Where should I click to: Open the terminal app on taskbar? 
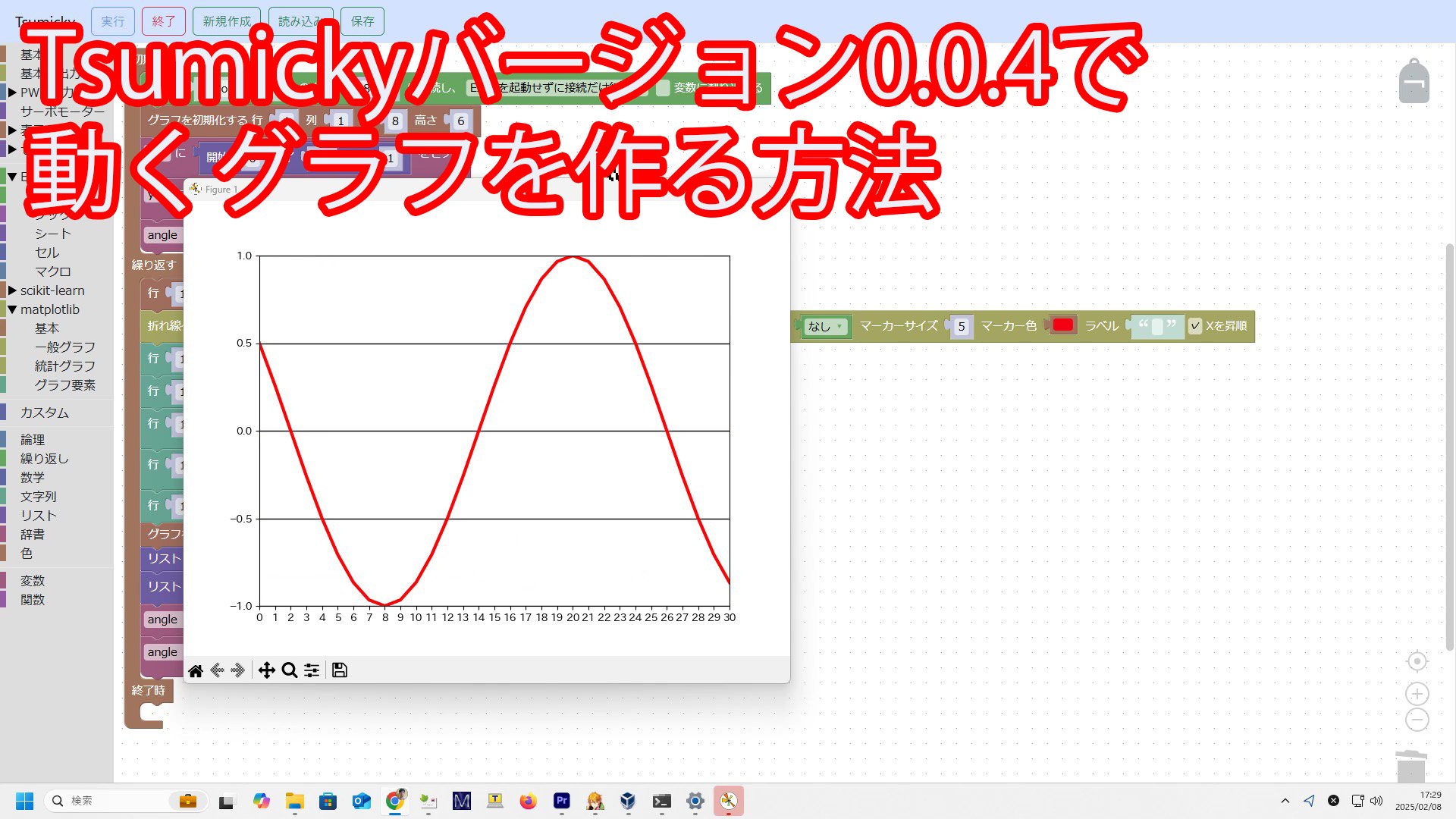click(662, 801)
